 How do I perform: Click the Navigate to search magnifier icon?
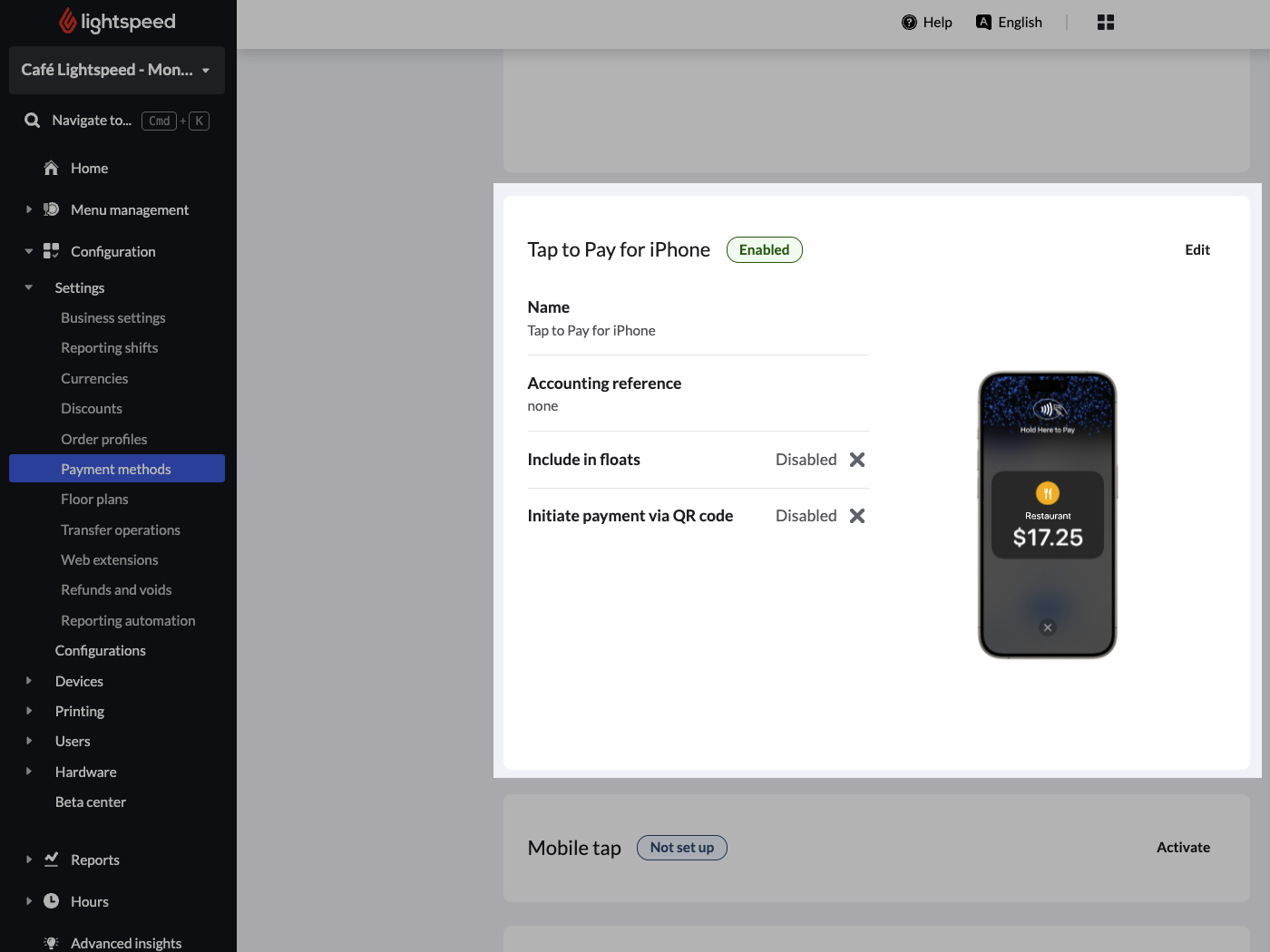33,121
